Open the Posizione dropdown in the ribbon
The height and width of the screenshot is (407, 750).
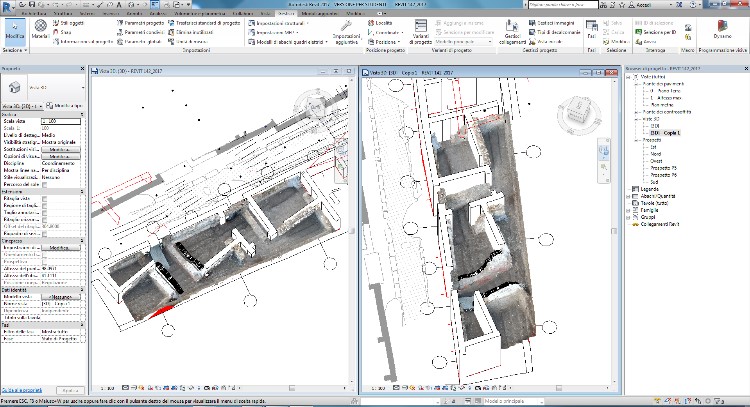click(x=385, y=43)
